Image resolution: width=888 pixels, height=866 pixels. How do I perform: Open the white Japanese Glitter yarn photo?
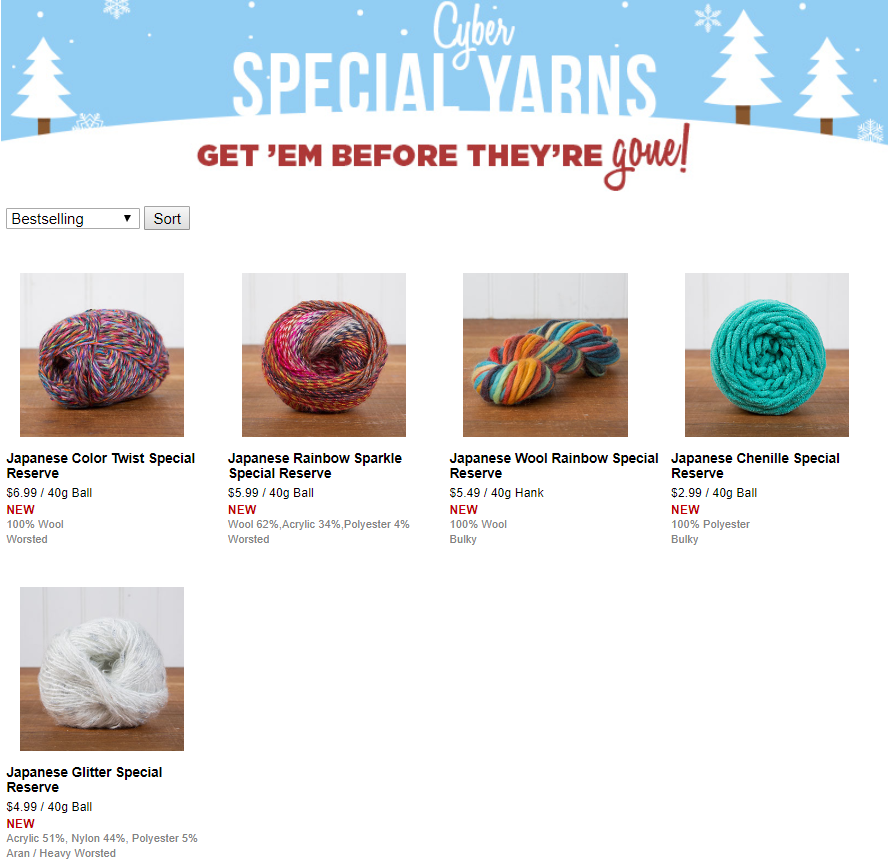(x=102, y=669)
